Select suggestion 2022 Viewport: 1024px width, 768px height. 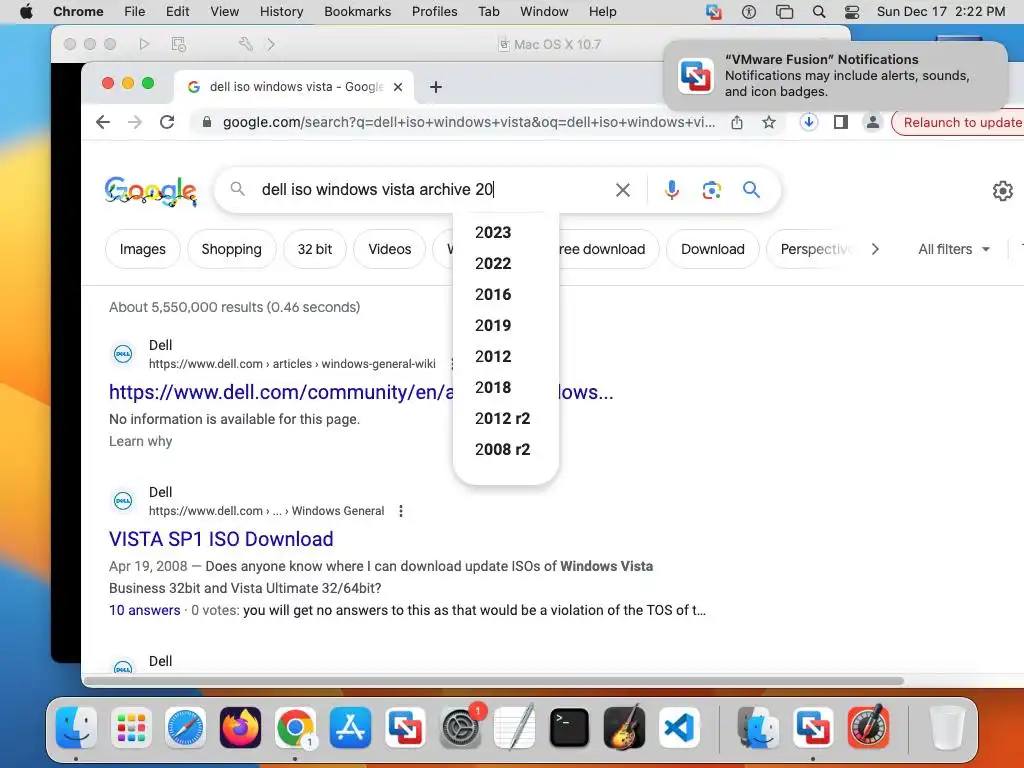493,263
